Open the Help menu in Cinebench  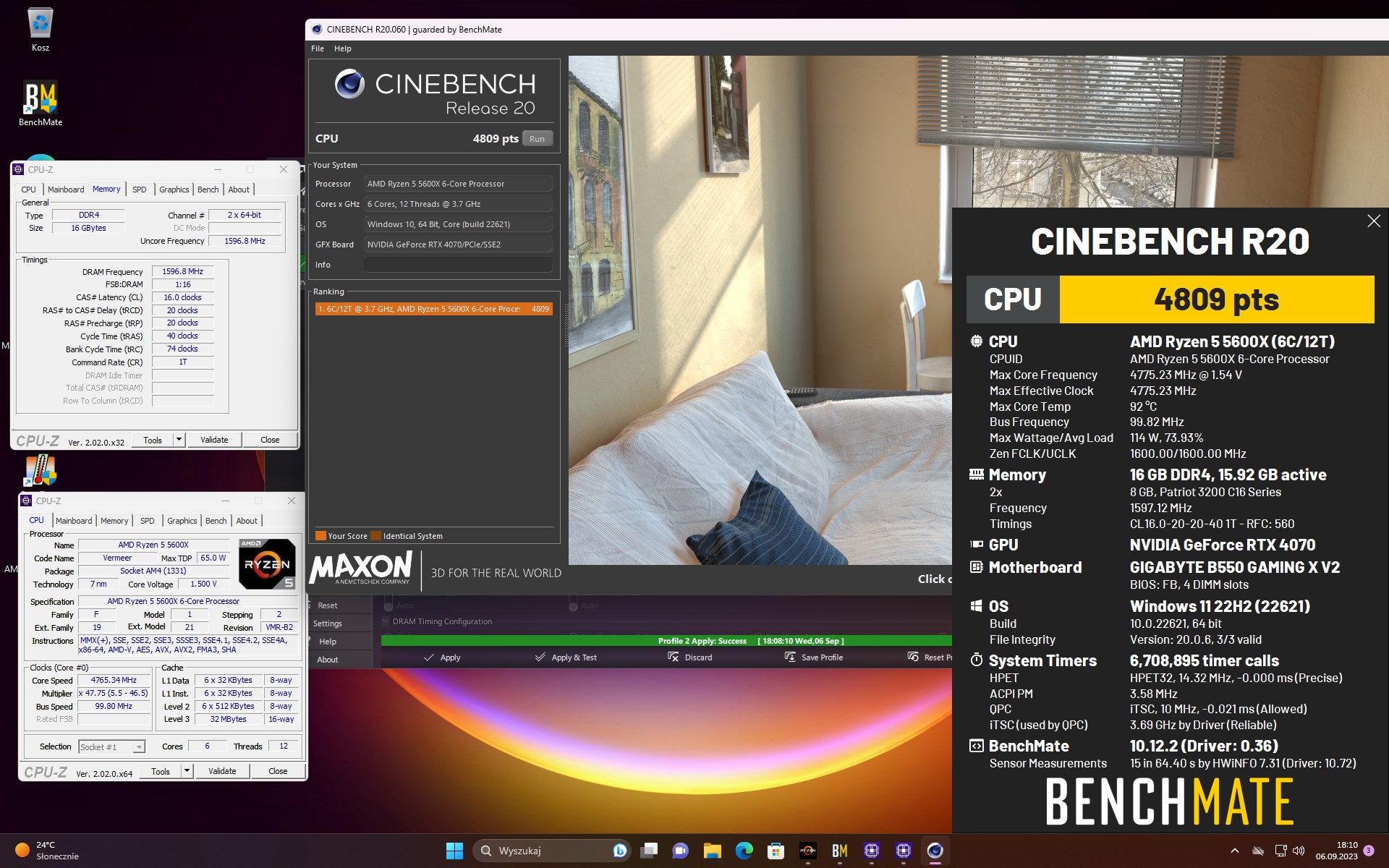click(342, 48)
